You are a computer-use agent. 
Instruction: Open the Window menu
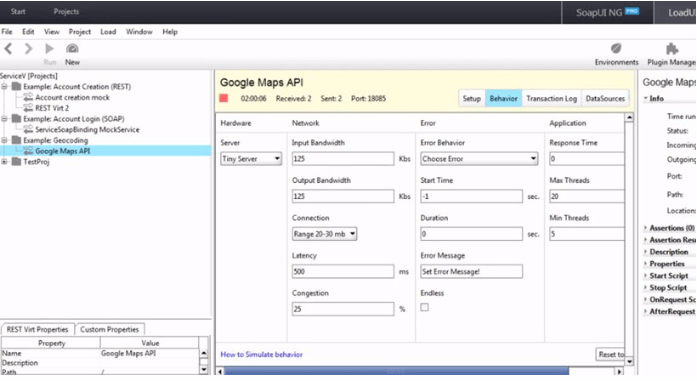click(139, 32)
